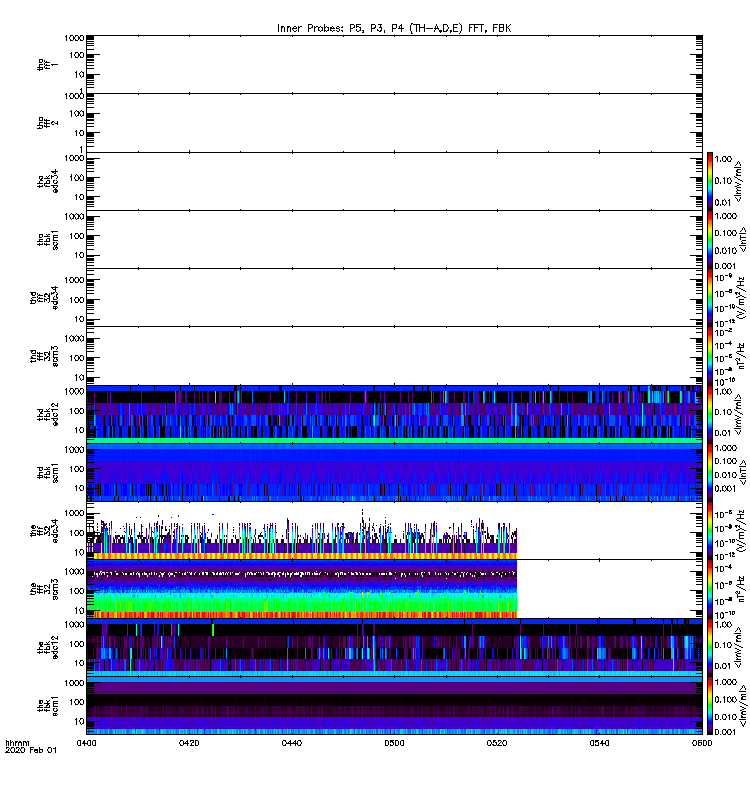The width and height of the screenshot is (750, 800).
Task: Click the the fbk edc12 spectrogram panel
Action: tap(394, 647)
